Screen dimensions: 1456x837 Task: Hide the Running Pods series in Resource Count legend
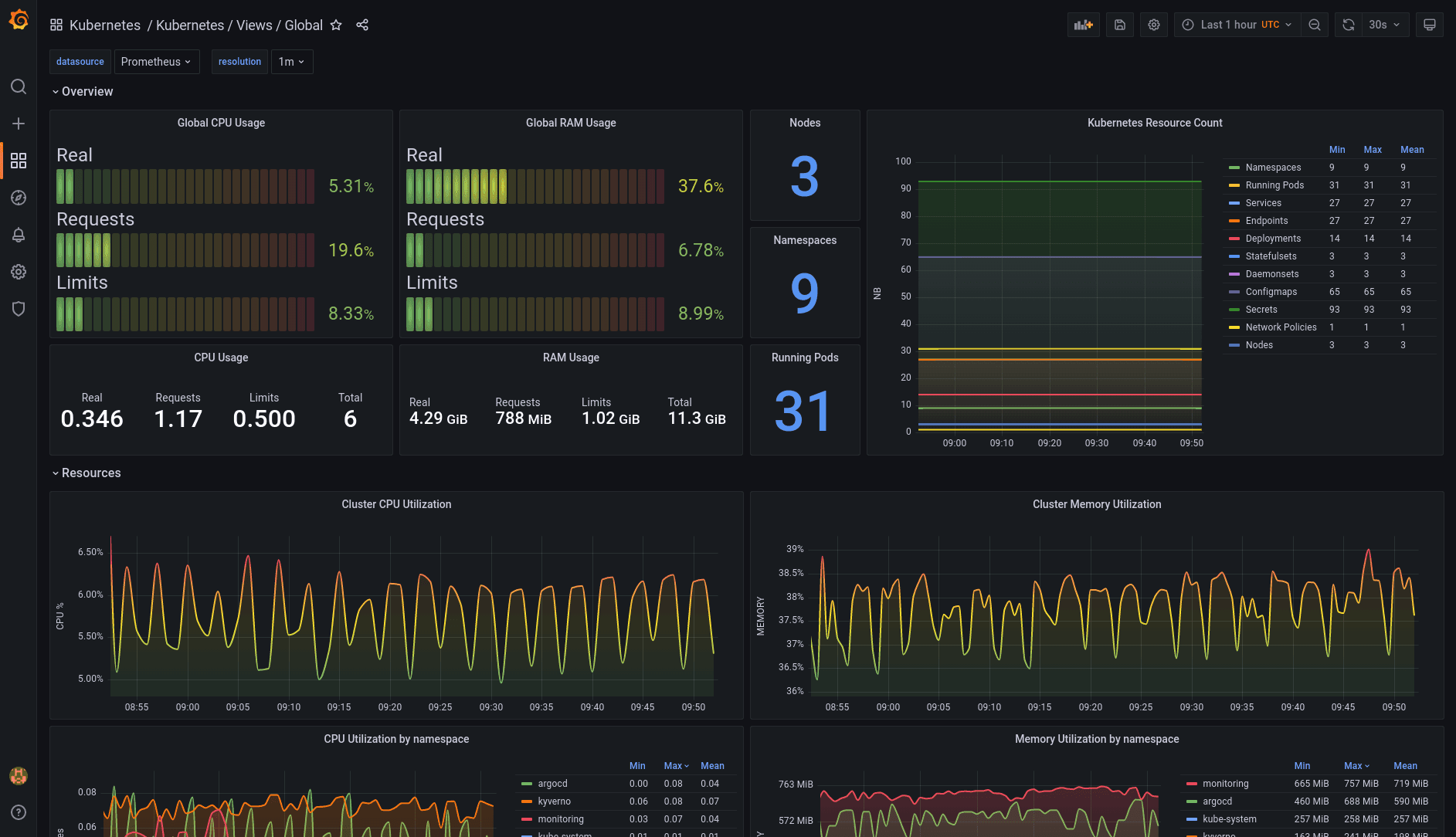point(1274,185)
